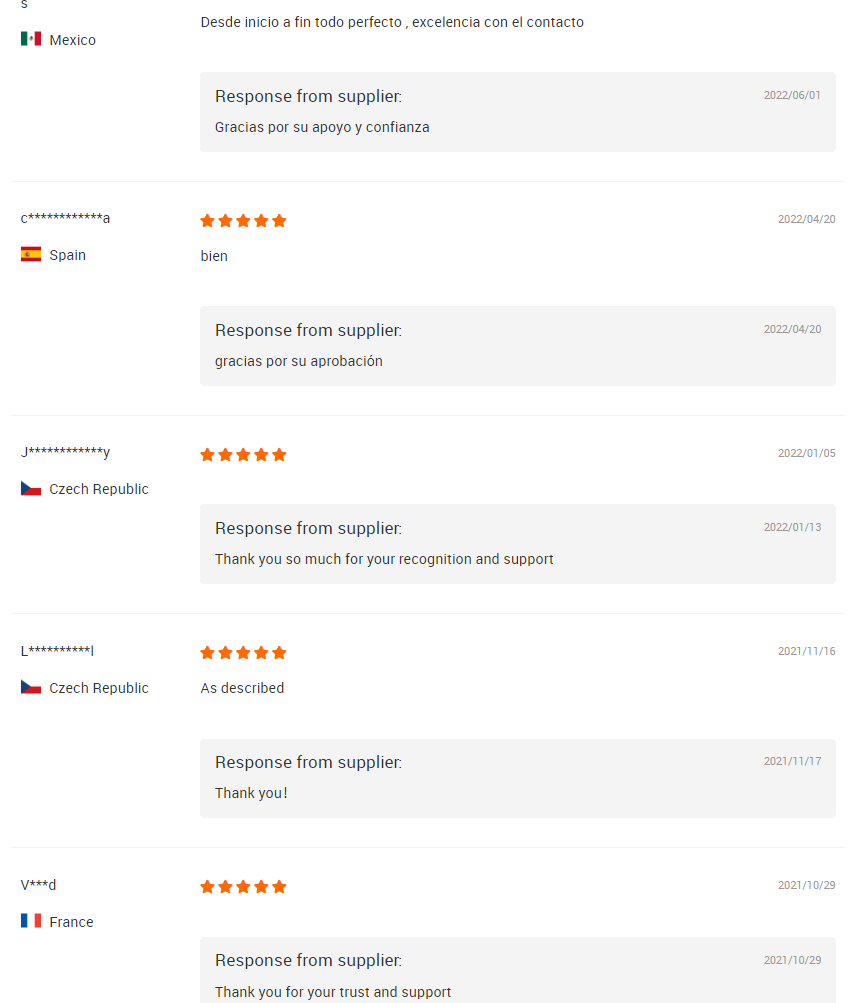Click Czech flag beside reviewer J***y

(31, 489)
